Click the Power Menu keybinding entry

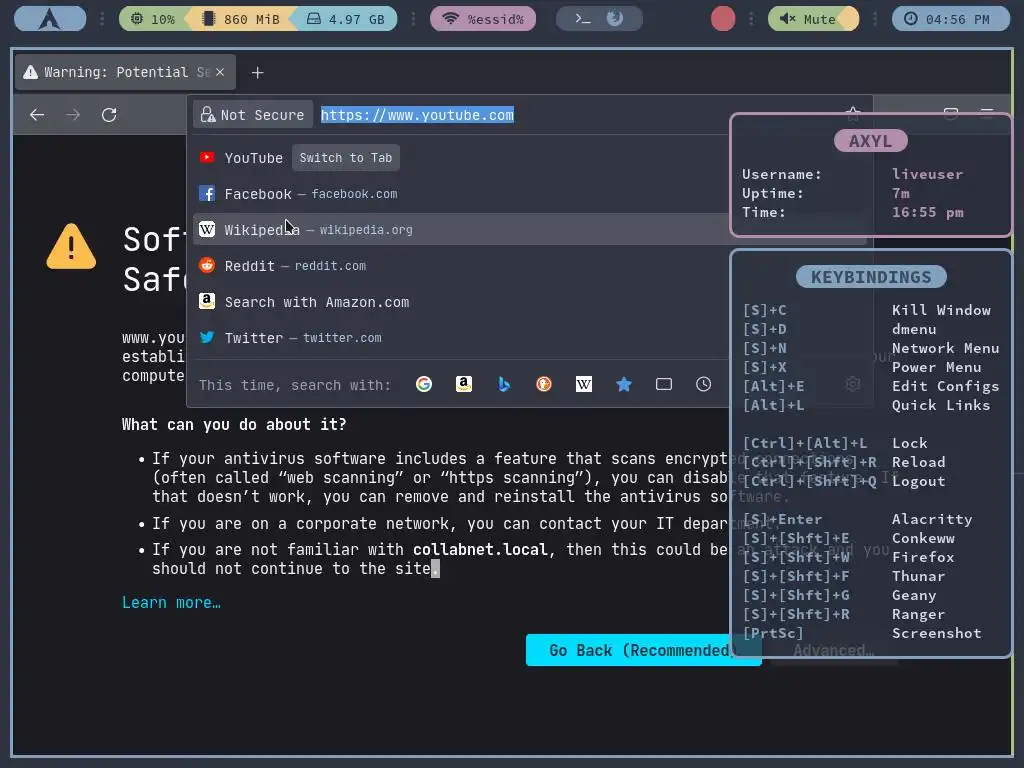click(936, 367)
